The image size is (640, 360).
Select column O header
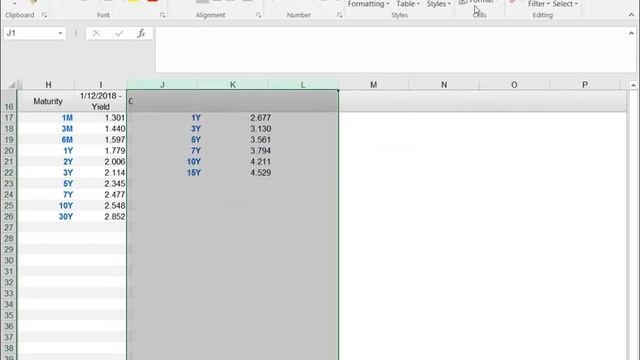(514, 84)
